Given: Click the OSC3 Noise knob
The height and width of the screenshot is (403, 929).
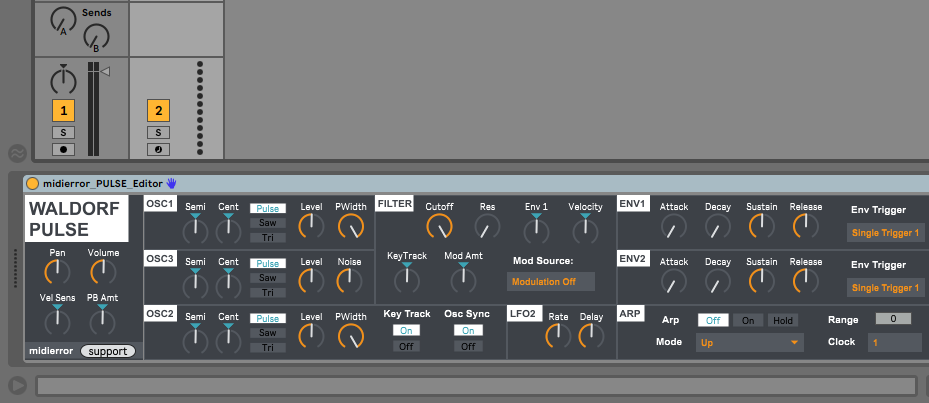Looking at the screenshot, I should pyautogui.click(x=350, y=281).
